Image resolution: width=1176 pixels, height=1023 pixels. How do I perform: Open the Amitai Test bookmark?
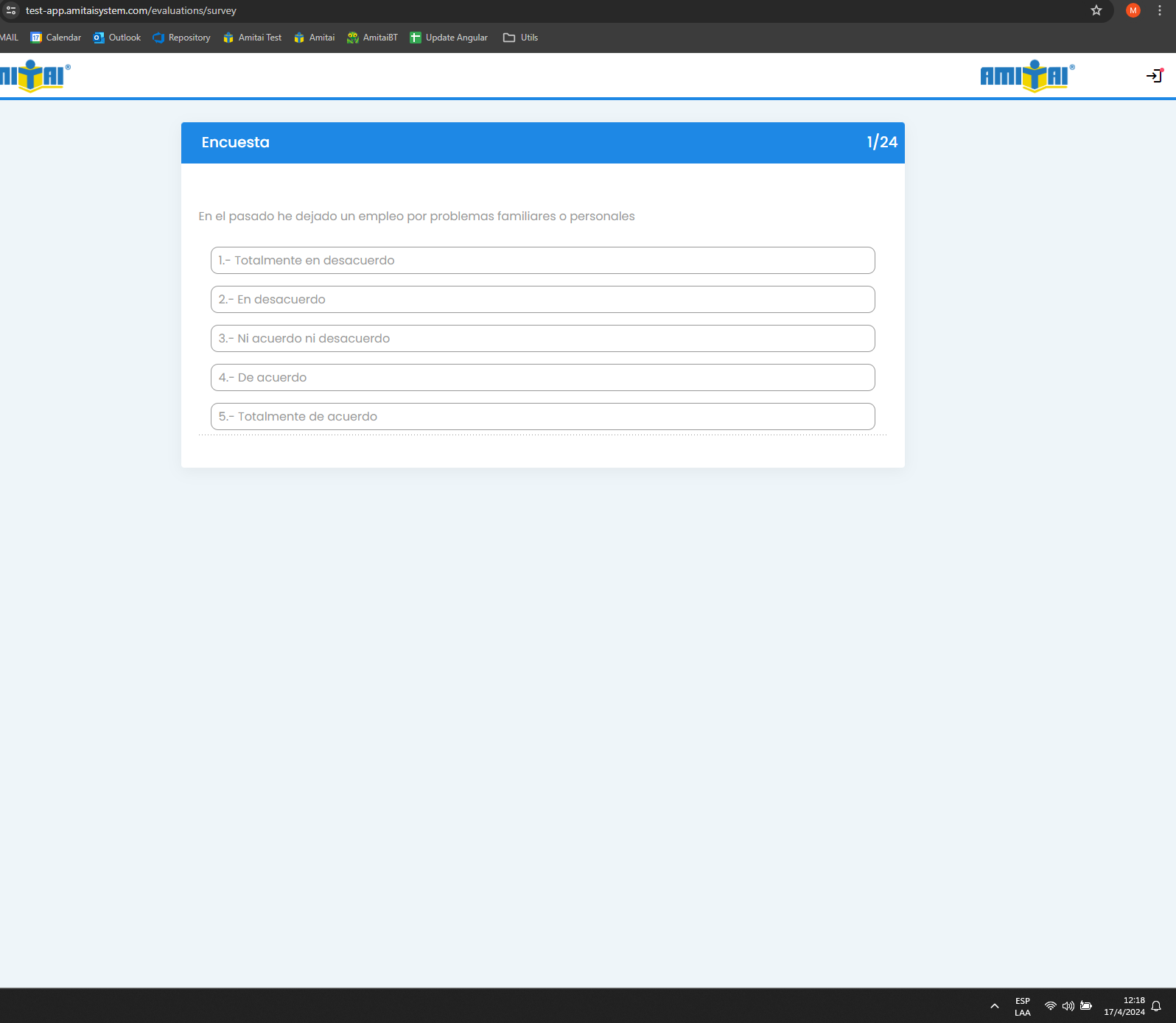coord(252,38)
